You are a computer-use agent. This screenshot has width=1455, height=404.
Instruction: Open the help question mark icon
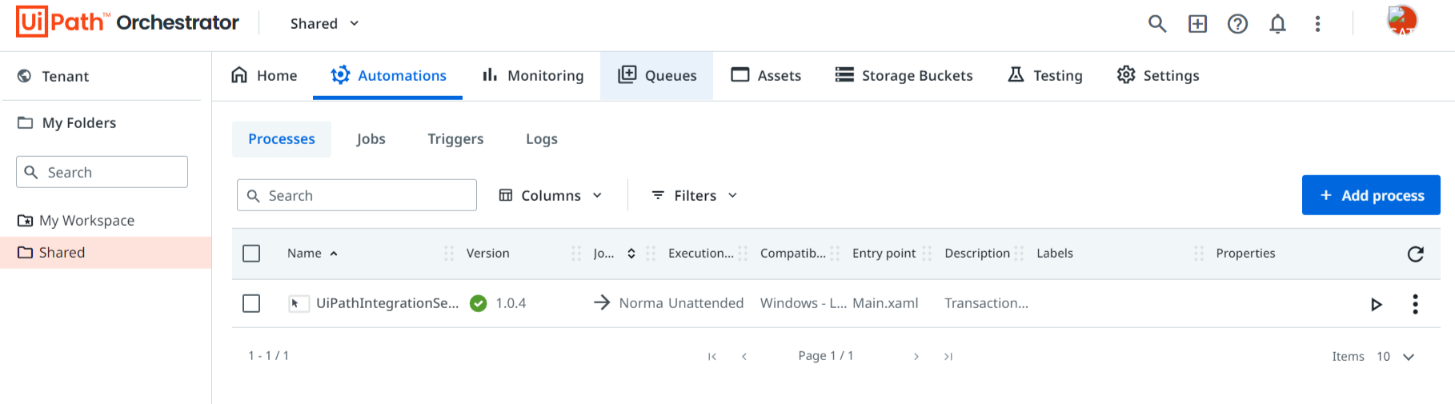tap(1237, 24)
